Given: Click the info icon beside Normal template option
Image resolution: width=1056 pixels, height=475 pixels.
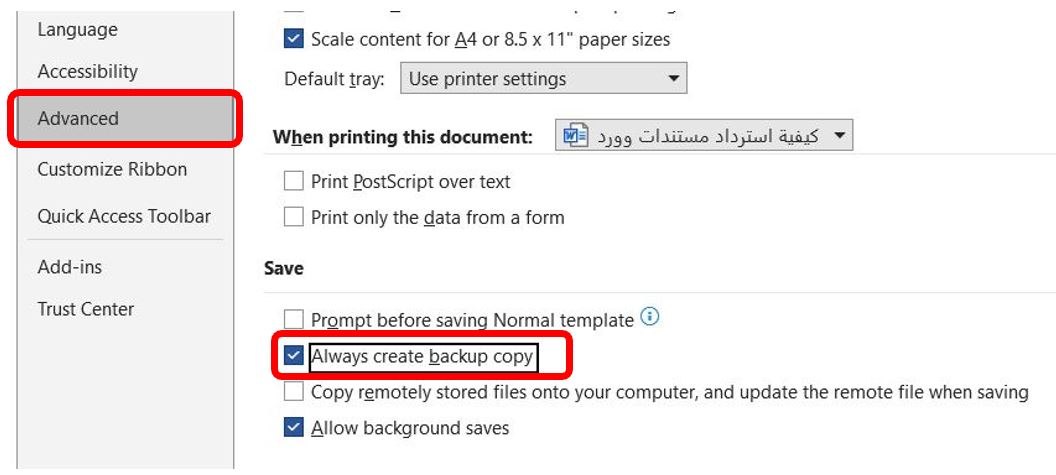Looking at the screenshot, I should [650, 318].
